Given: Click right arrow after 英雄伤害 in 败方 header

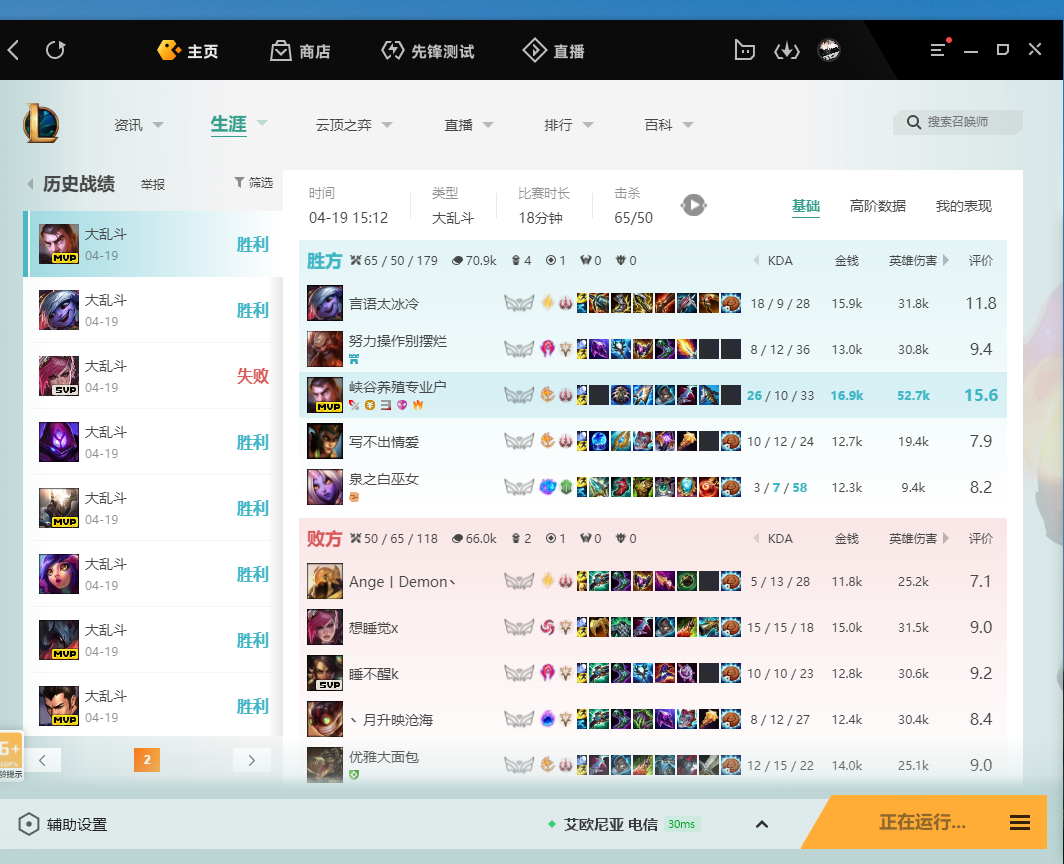Looking at the screenshot, I should pos(945,539).
